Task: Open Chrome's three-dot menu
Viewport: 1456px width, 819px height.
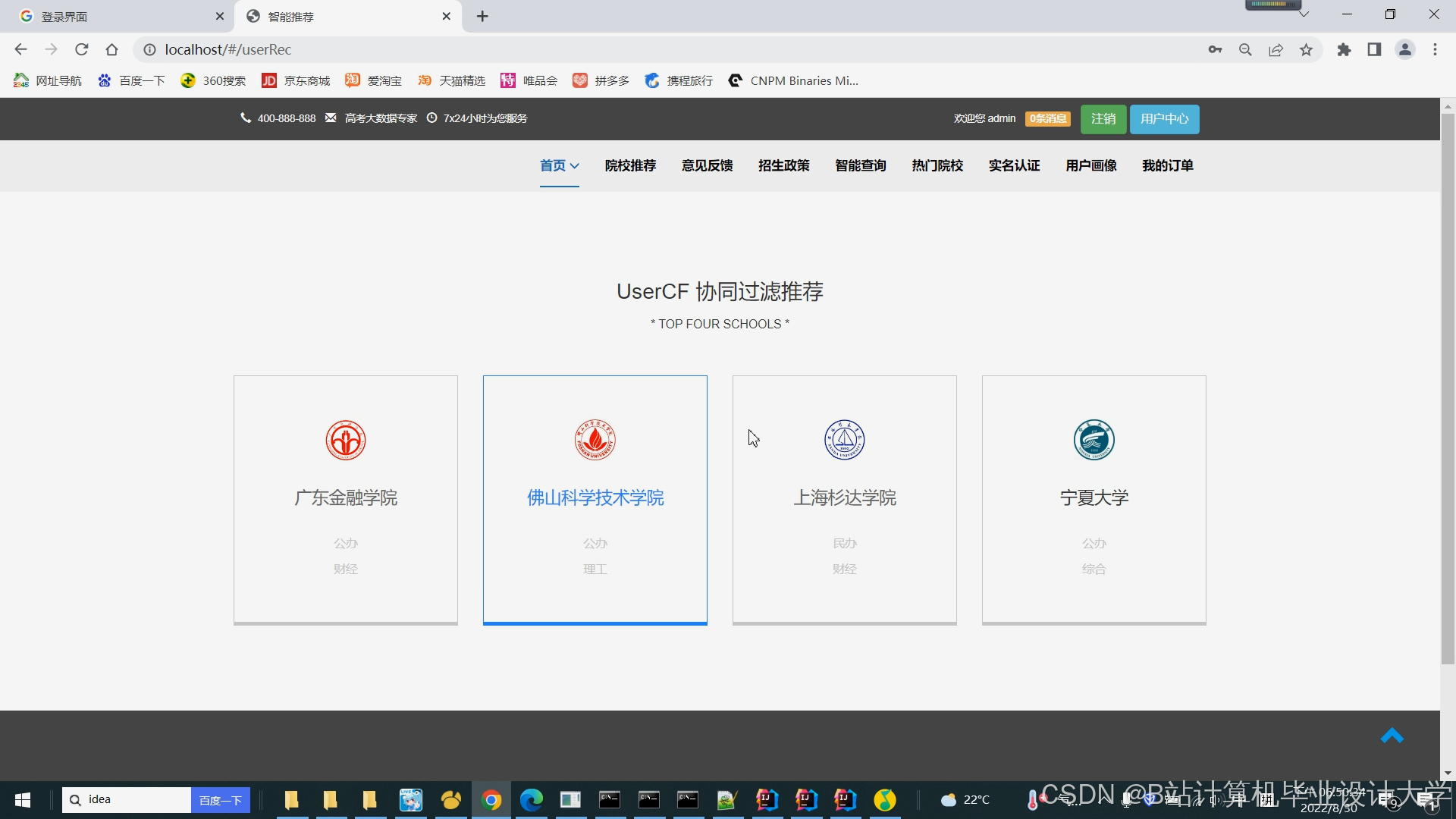Action: click(x=1435, y=50)
